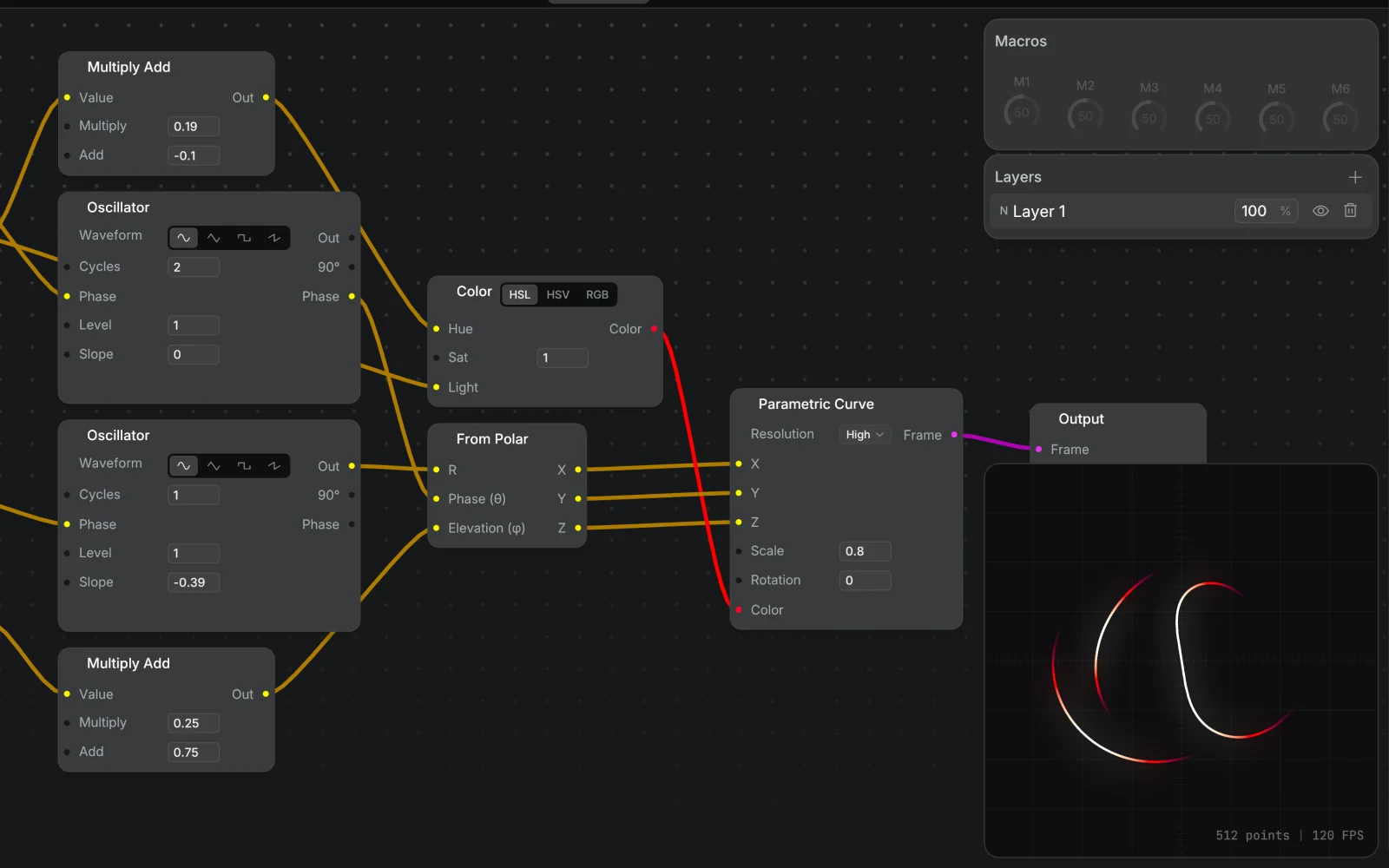Screen dimensions: 1389x868
Task: Select sawtooth waveform in top Oscillator
Action: coord(274,238)
